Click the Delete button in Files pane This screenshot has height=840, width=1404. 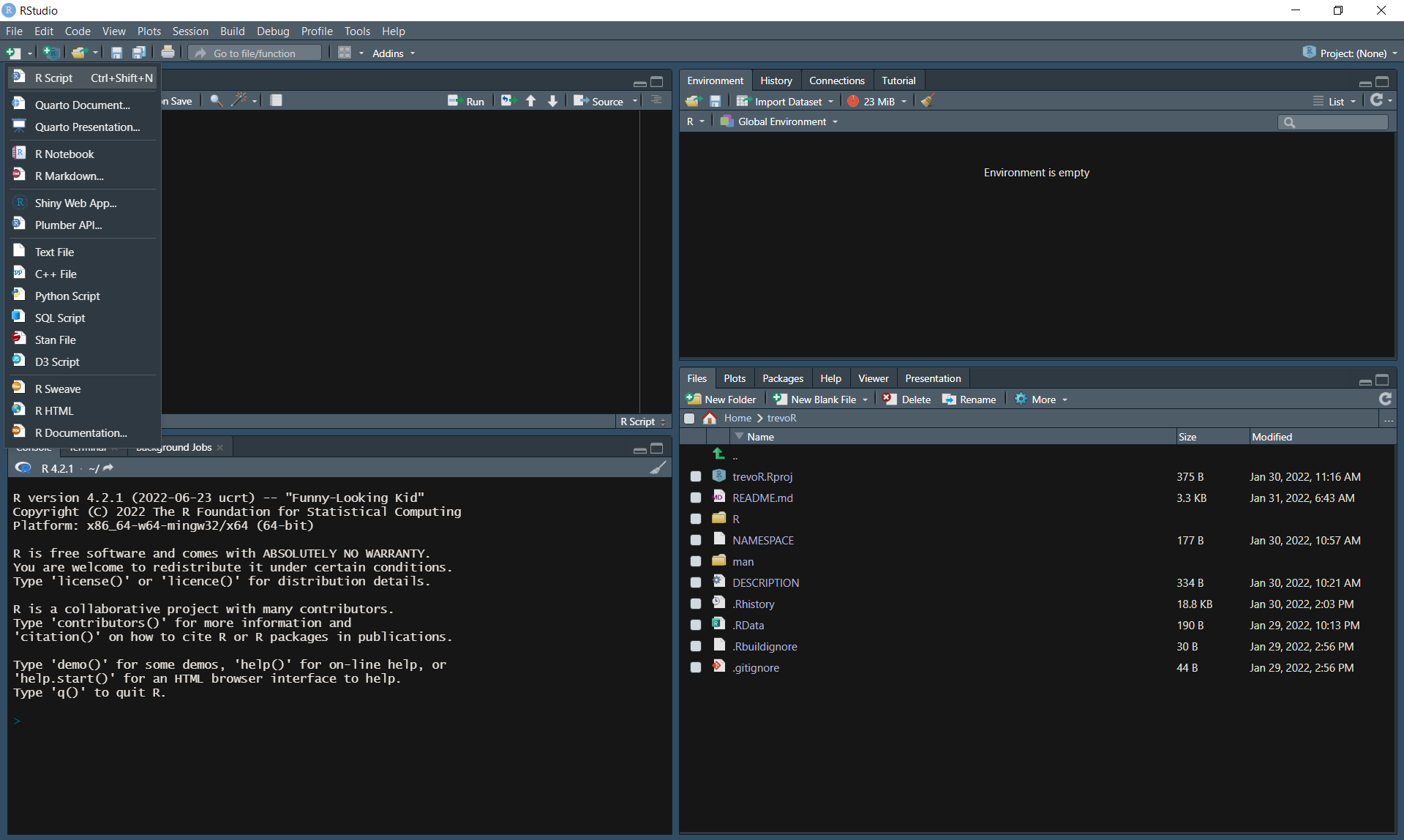pos(906,399)
